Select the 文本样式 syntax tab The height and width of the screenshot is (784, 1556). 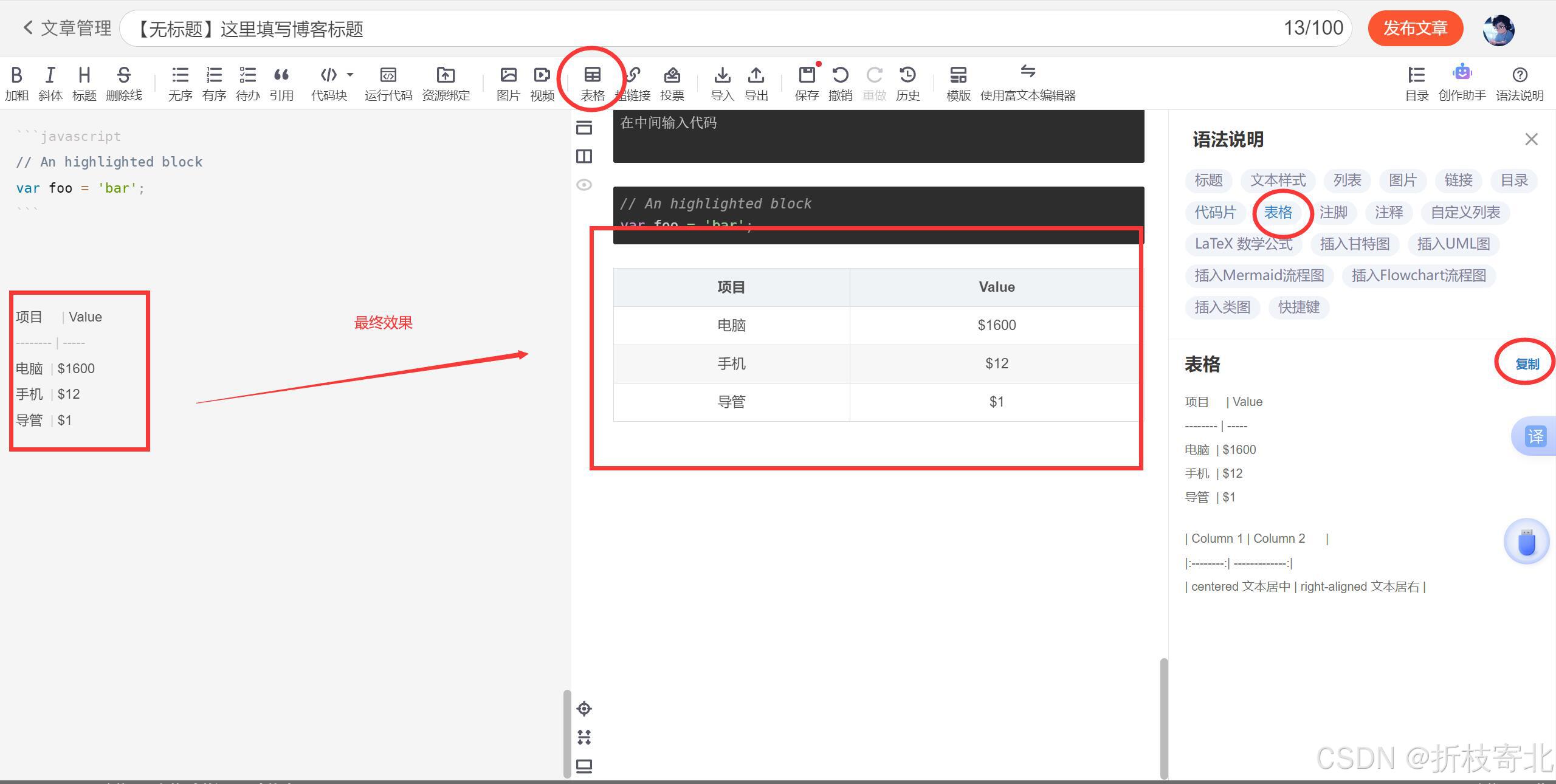[x=1278, y=181]
